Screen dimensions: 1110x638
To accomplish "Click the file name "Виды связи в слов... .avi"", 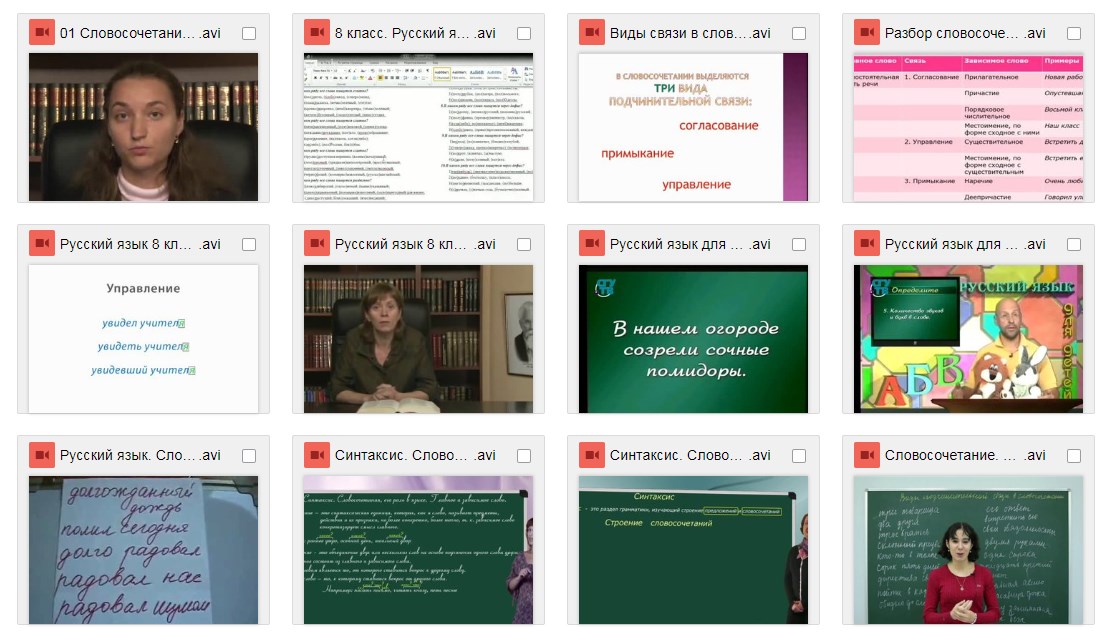I will coord(690,33).
